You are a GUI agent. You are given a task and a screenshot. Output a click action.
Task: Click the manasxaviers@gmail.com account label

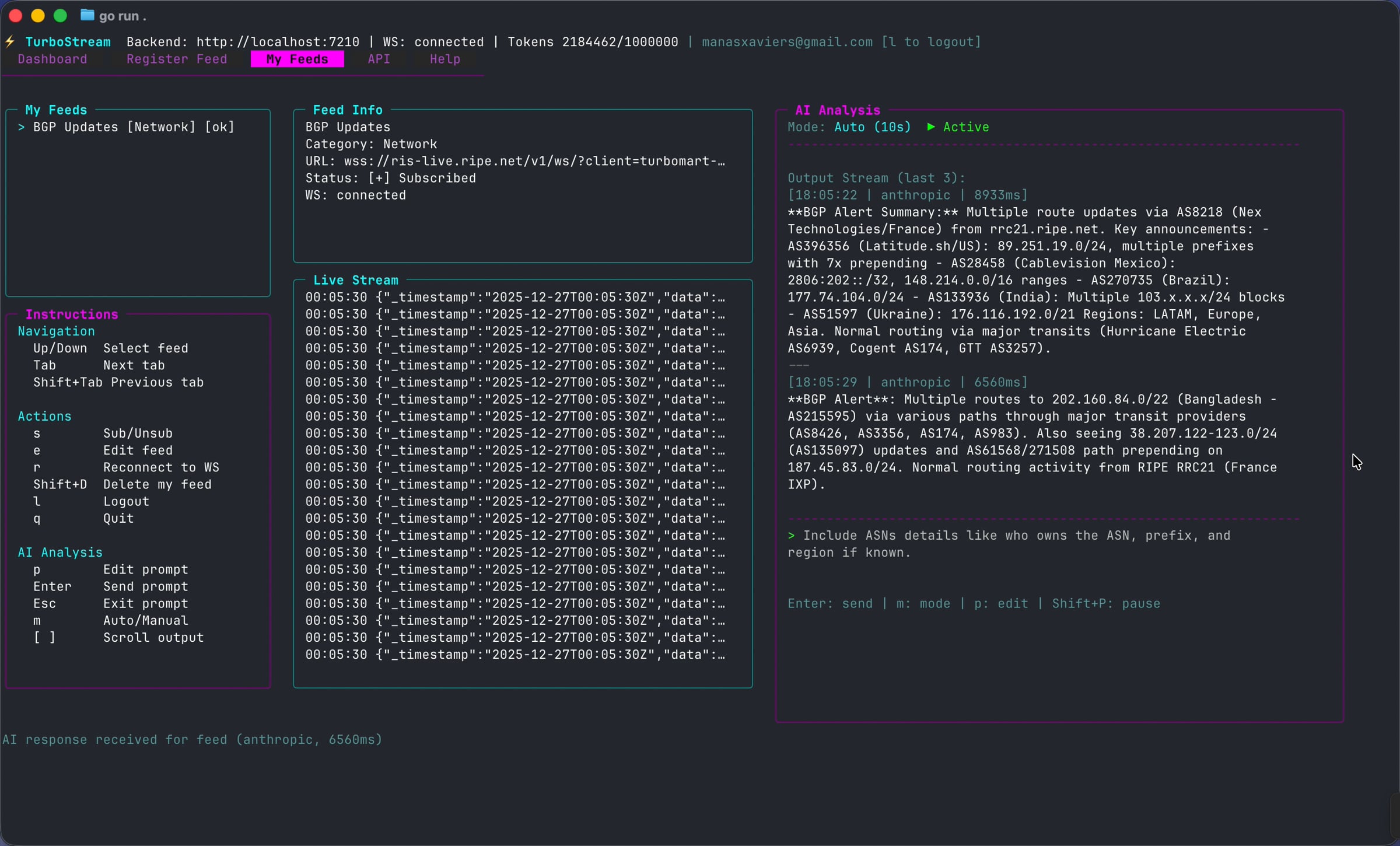click(787, 42)
